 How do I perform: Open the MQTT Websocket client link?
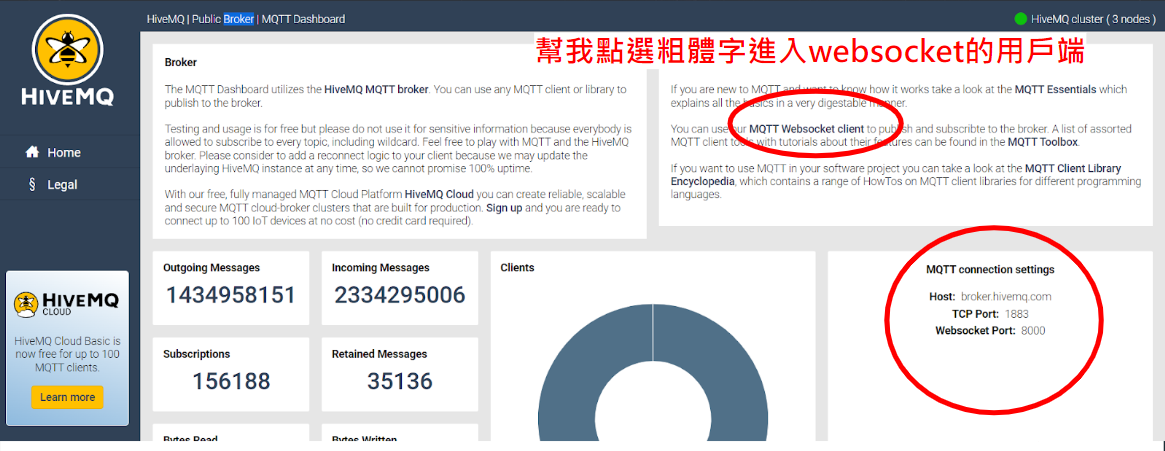coord(806,129)
